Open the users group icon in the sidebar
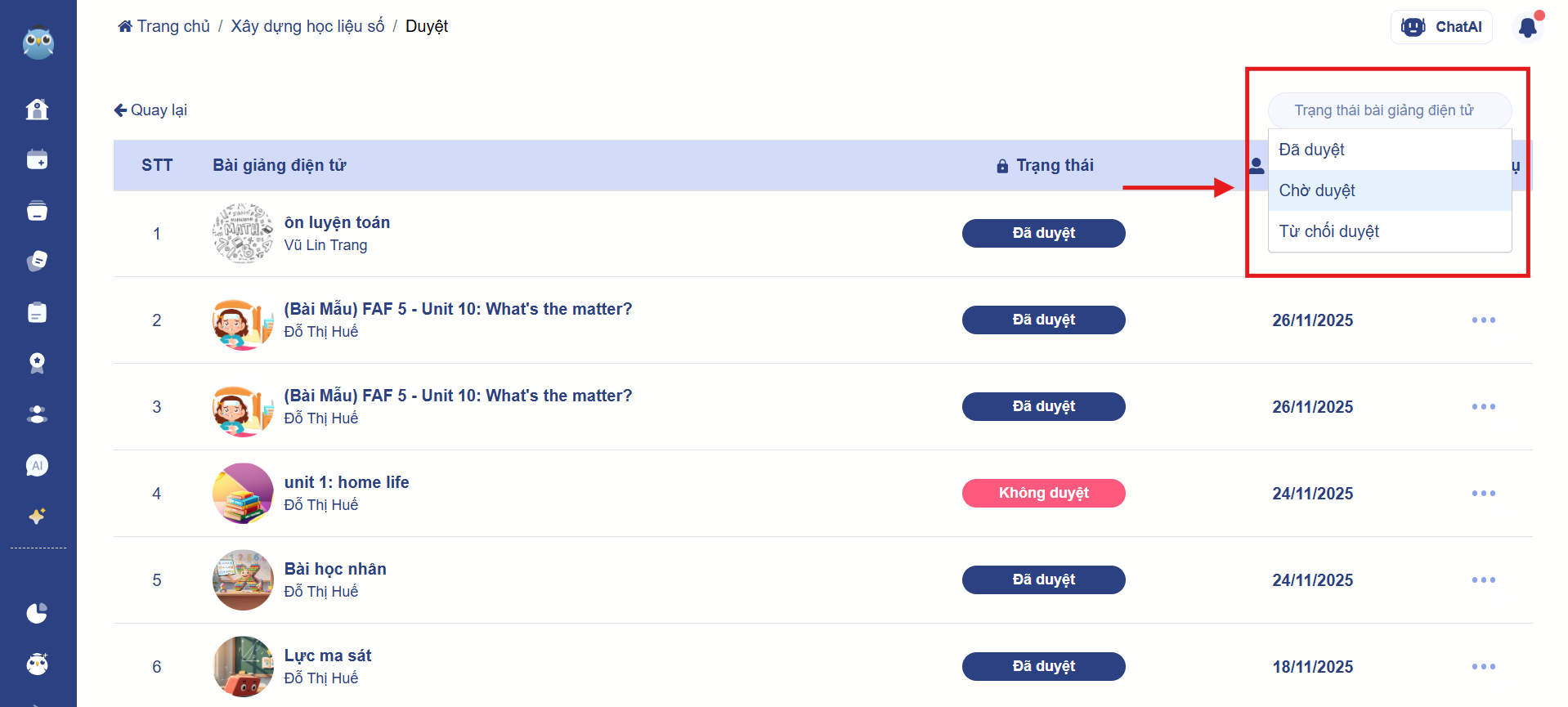 37,414
